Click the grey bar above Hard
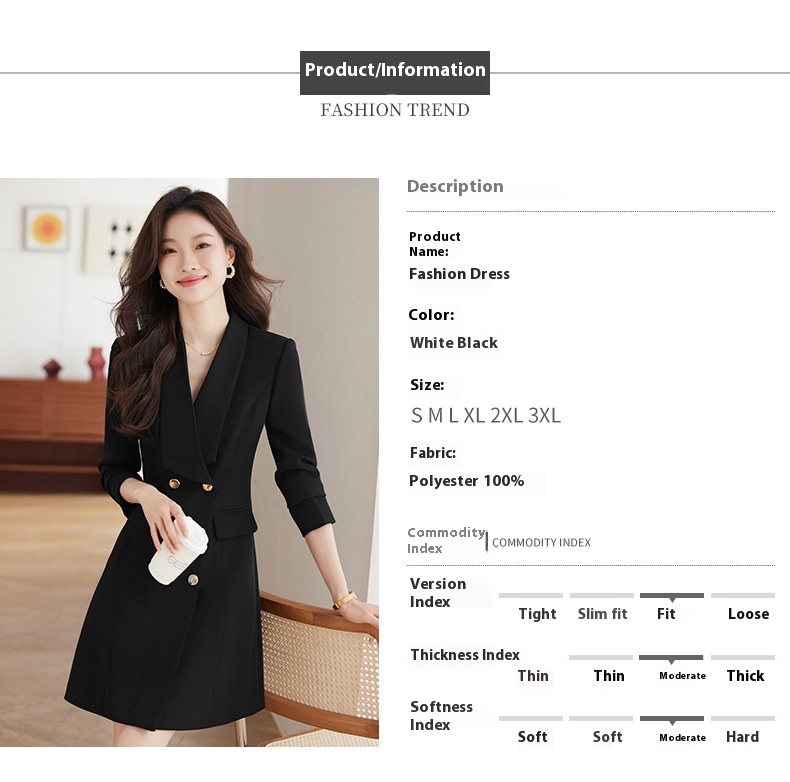 [743, 719]
